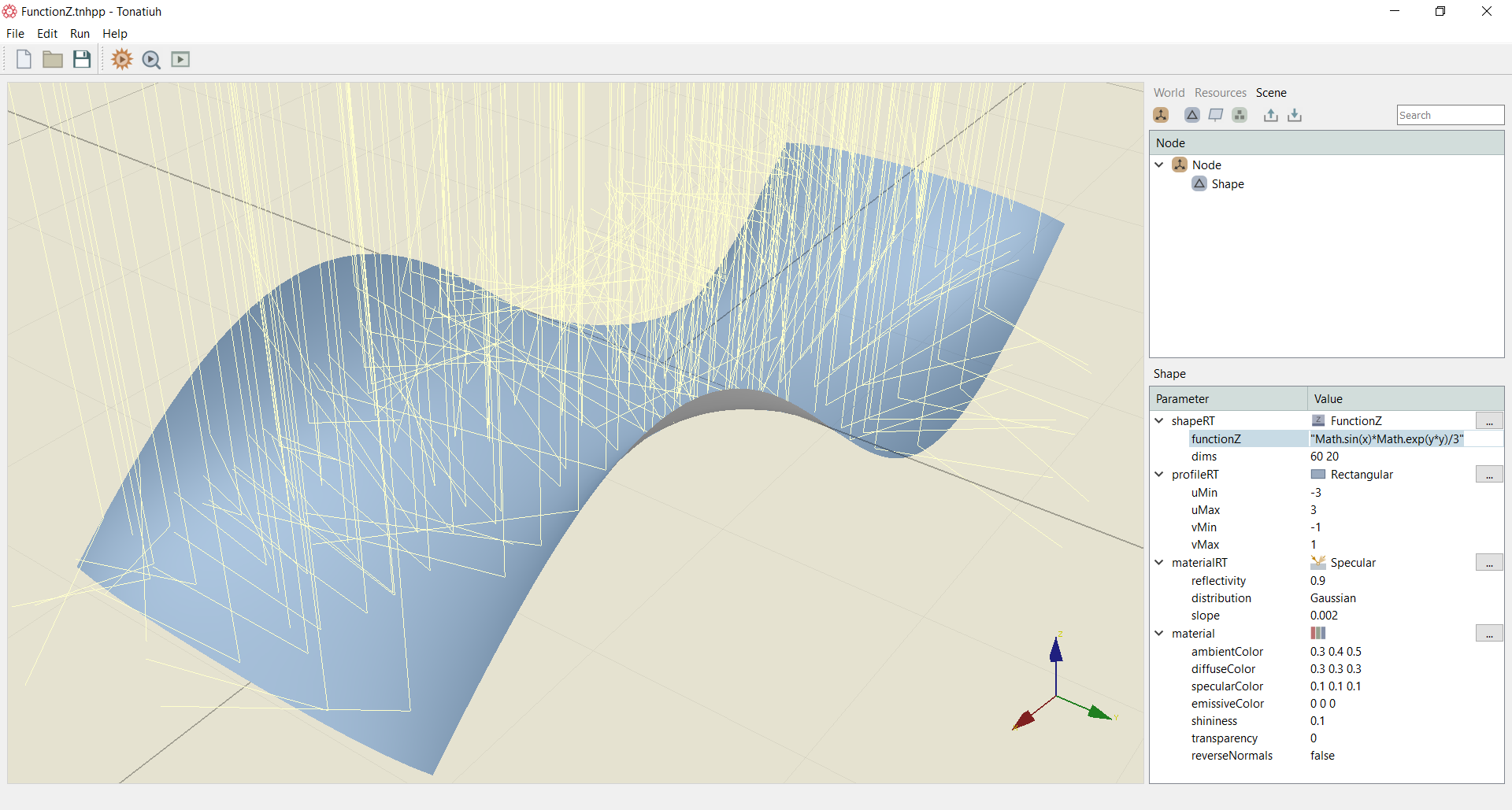Open the Help menu
Screen dimensions: 1512x810
pyautogui.click(x=115, y=34)
